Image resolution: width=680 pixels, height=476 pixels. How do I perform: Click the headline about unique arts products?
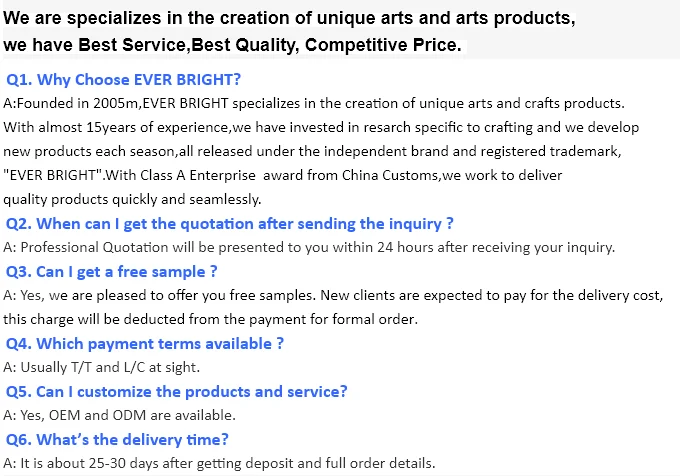(x=290, y=19)
